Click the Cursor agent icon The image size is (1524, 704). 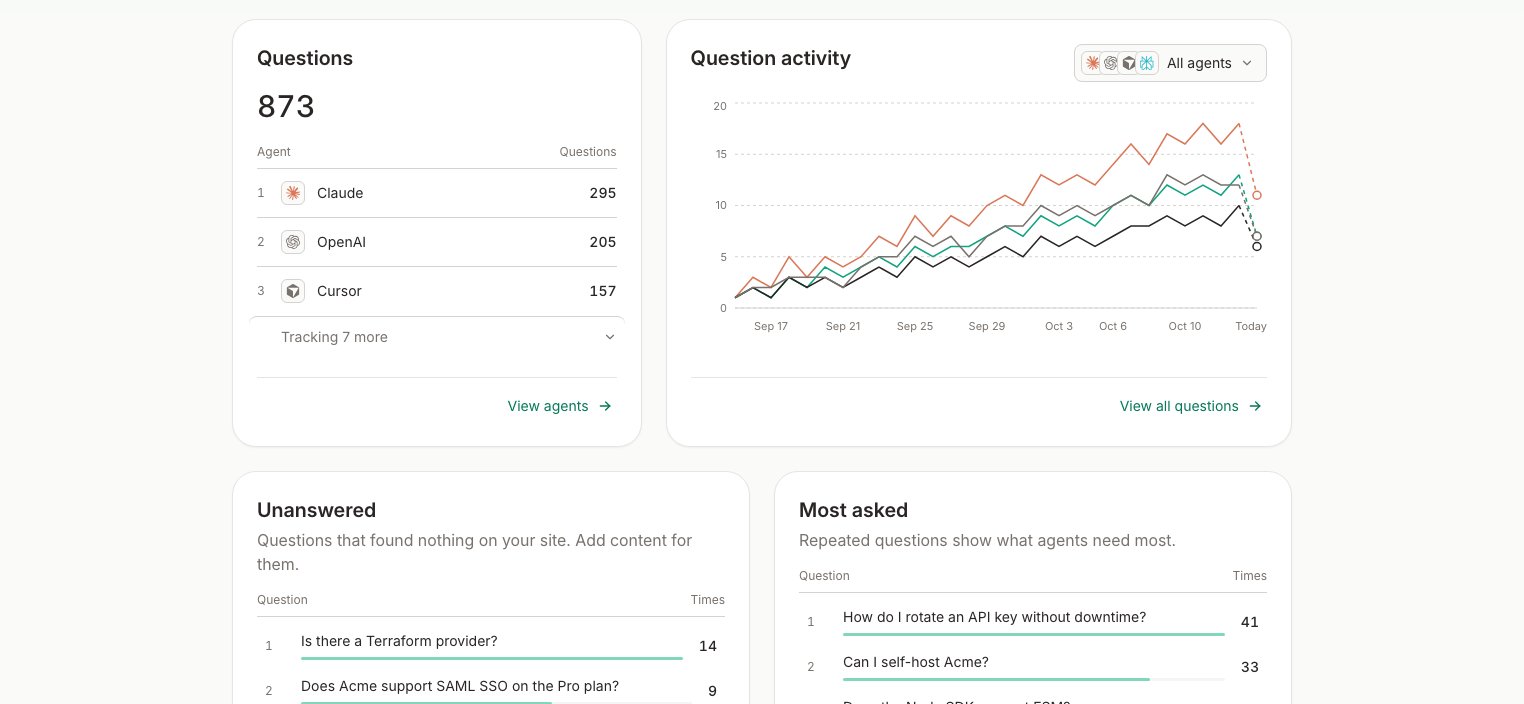click(x=293, y=291)
